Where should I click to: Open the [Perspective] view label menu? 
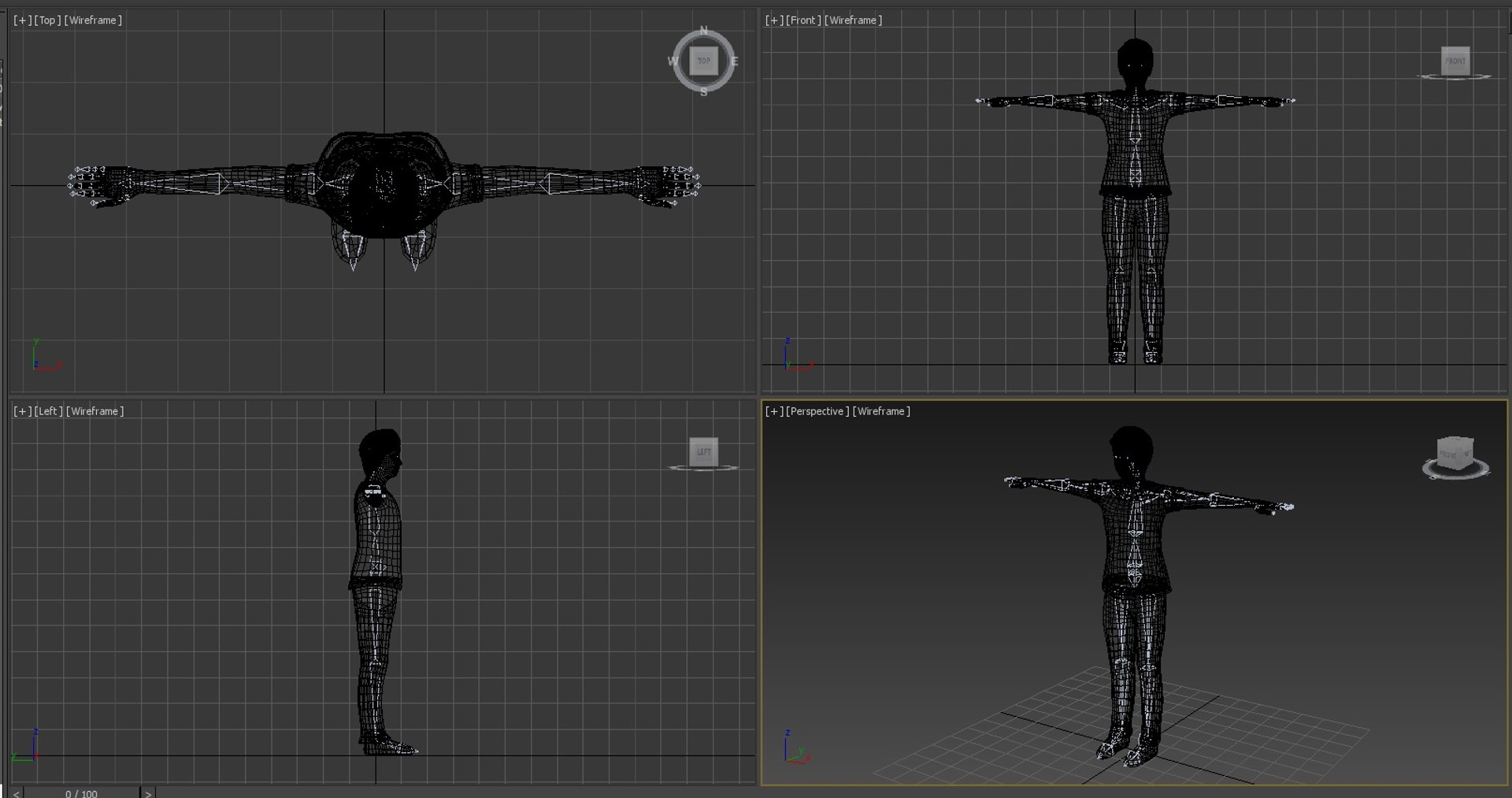(x=817, y=411)
